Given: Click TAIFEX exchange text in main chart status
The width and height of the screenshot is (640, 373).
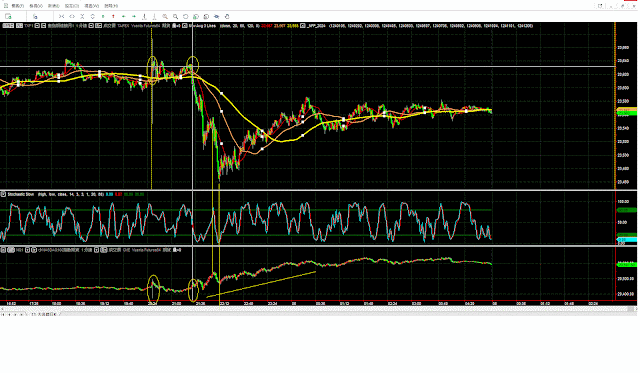Looking at the screenshot, I should (123, 25).
